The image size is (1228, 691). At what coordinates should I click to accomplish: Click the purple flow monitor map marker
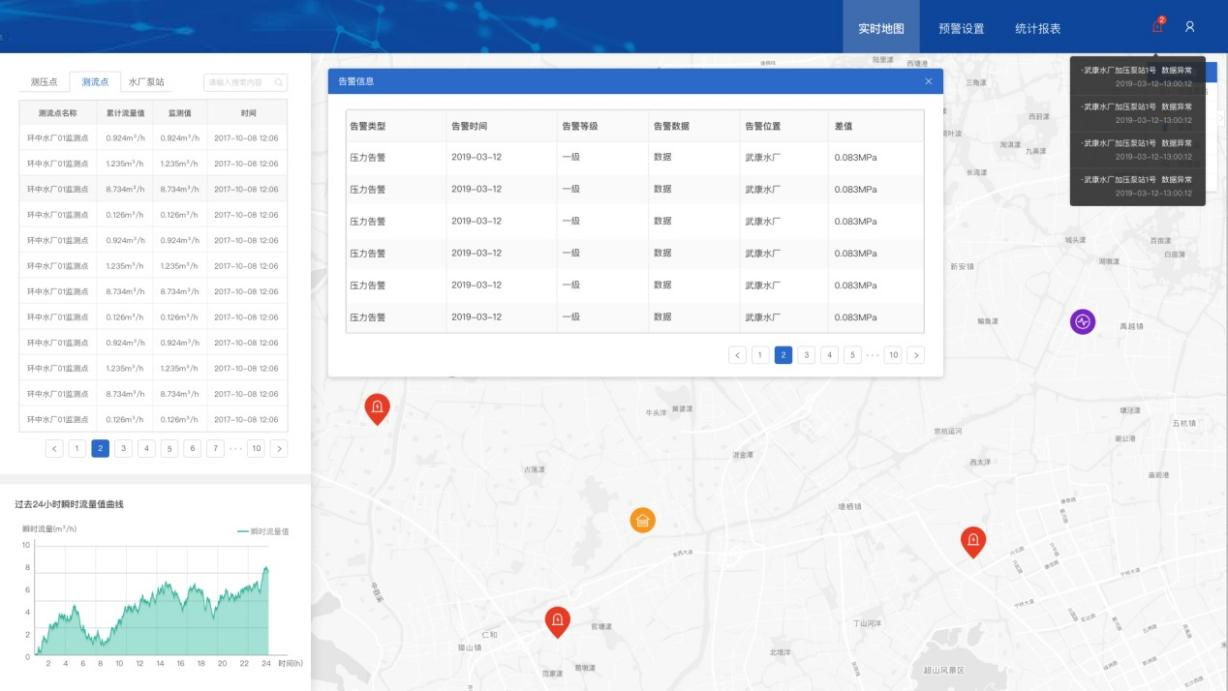click(x=1083, y=322)
